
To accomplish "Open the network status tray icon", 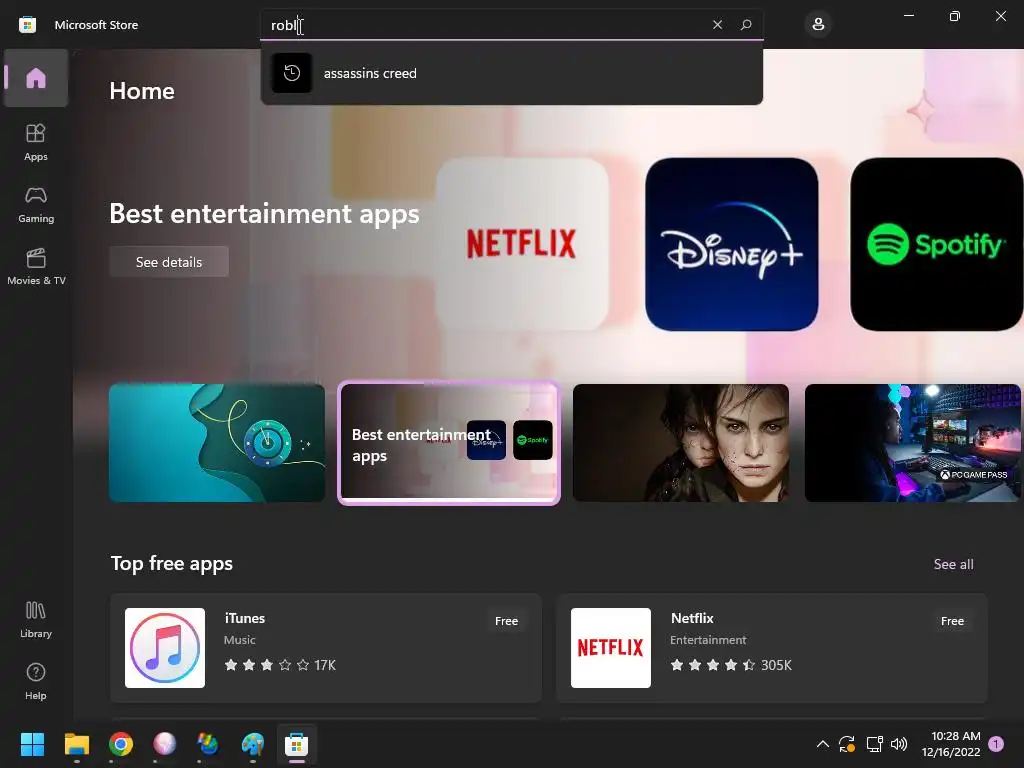I will (874, 744).
